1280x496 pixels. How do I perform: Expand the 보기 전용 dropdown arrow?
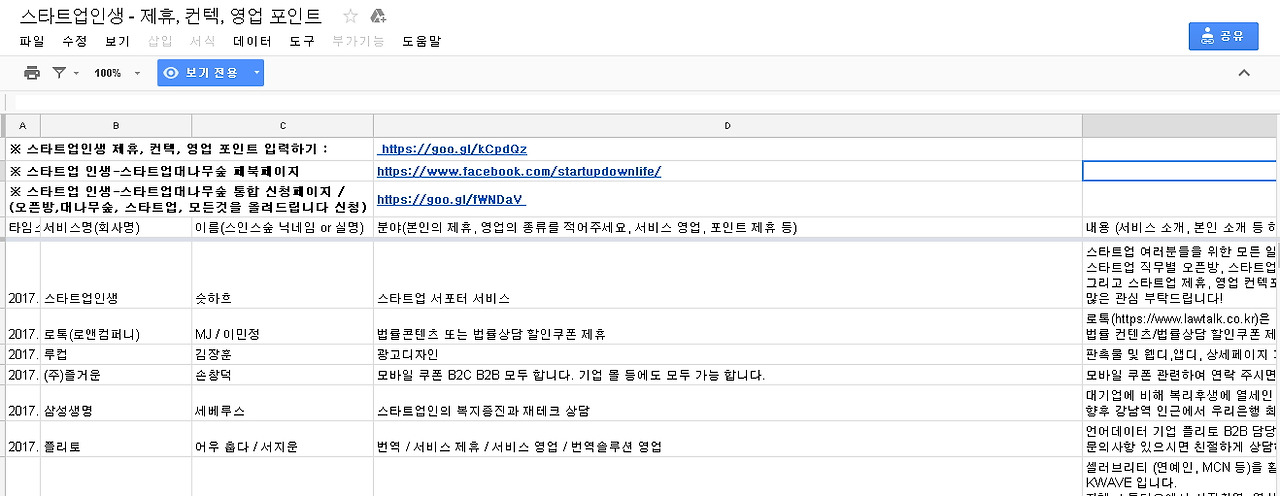click(257, 73)
